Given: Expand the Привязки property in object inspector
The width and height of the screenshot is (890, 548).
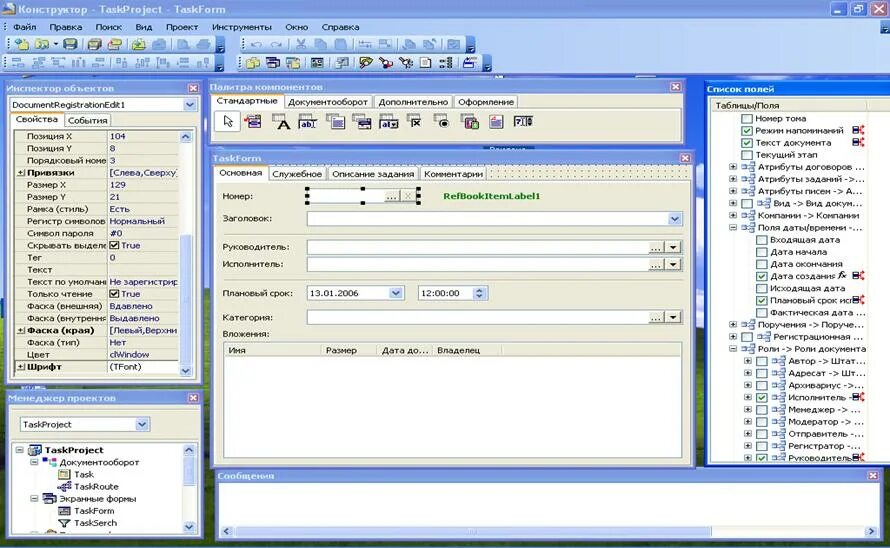Looking at the screenshot, I should pos(21,173).
